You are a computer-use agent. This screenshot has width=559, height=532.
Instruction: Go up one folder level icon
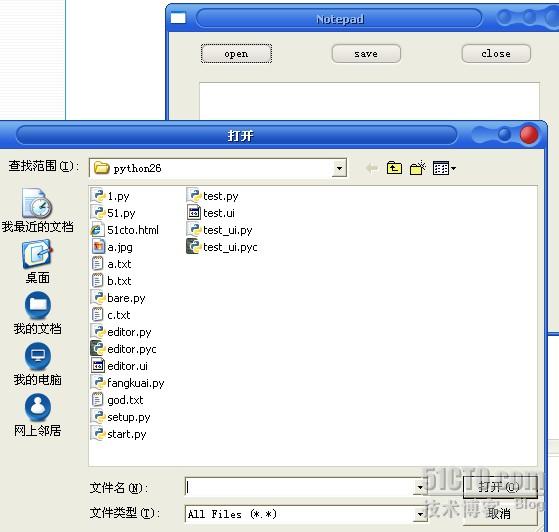coord(394,168)
